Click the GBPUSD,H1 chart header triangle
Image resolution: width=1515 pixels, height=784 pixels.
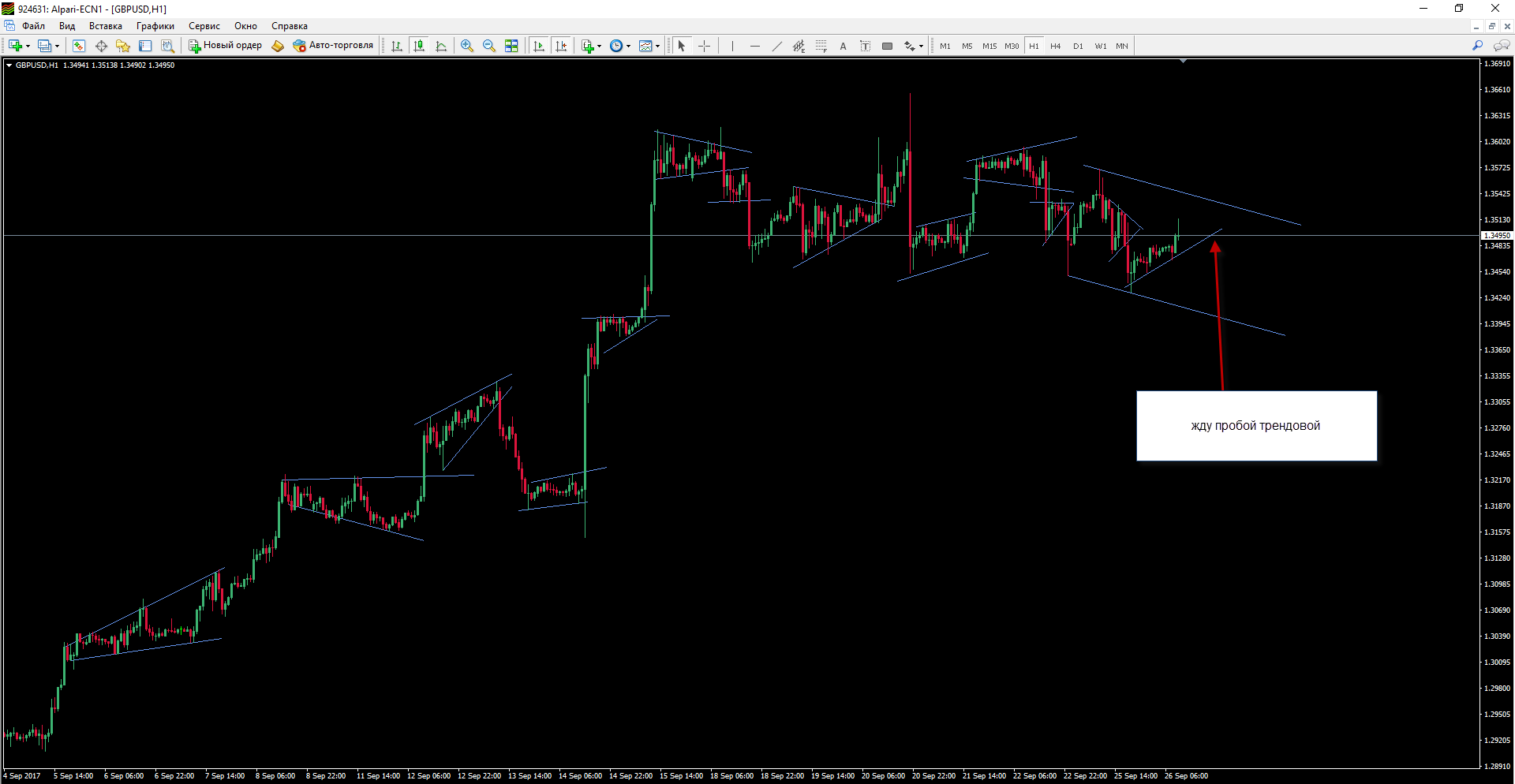coord(9,65)
